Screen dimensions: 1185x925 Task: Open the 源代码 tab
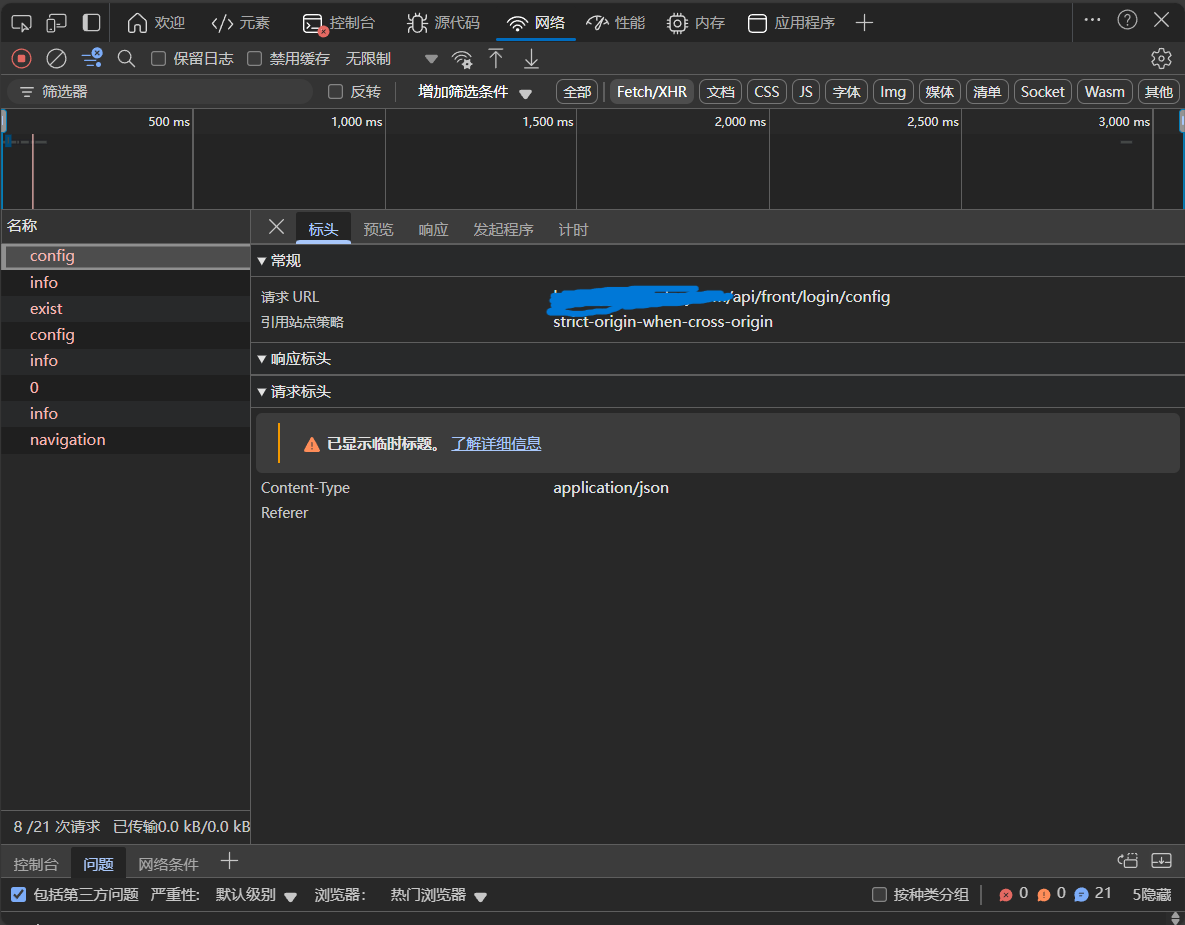click(x=443, y=23)
